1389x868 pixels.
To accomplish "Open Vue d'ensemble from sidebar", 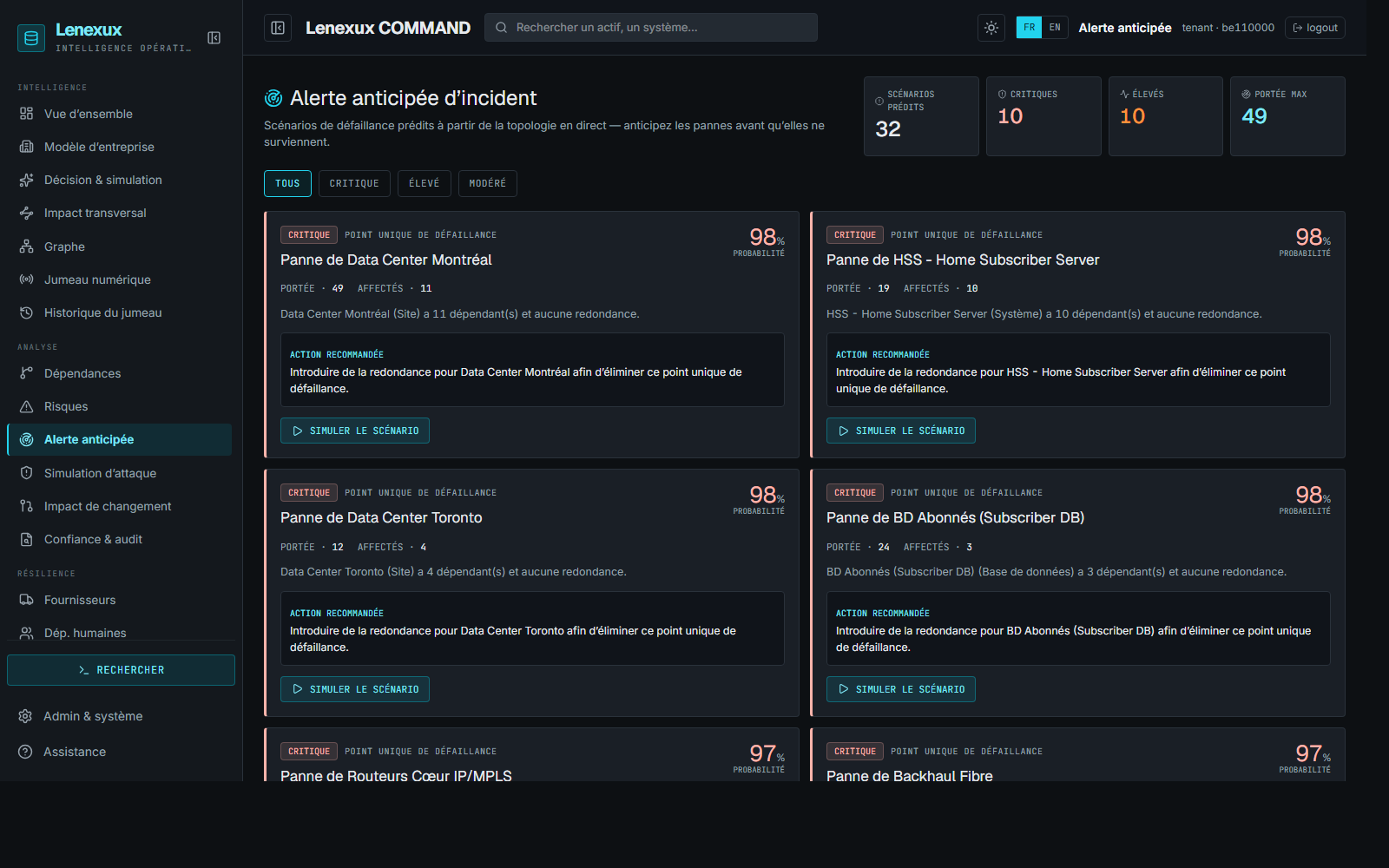I will 120,114.
